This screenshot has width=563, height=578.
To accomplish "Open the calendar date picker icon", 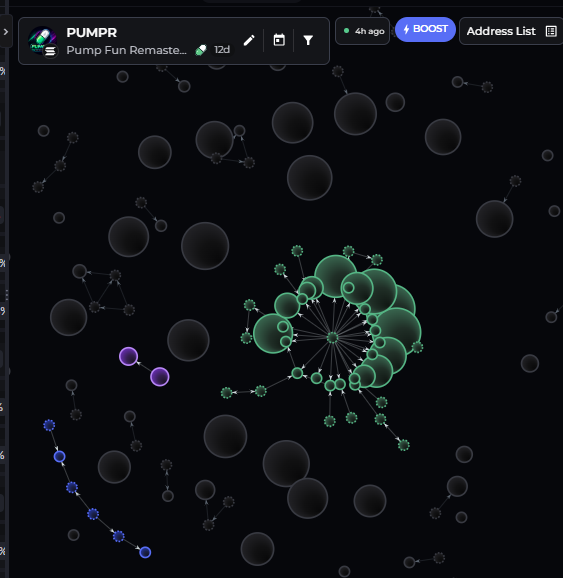I will point(279,40).
